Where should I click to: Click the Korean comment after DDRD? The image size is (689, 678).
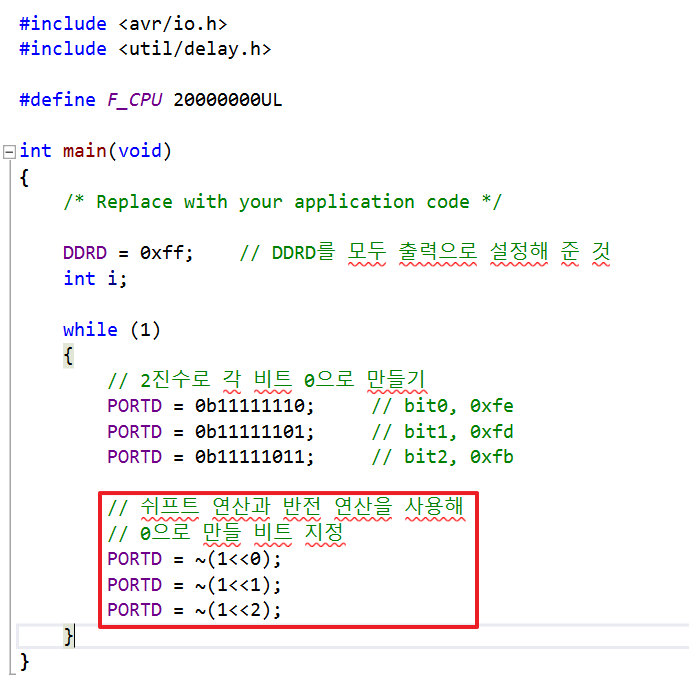[x=425, y=253]
